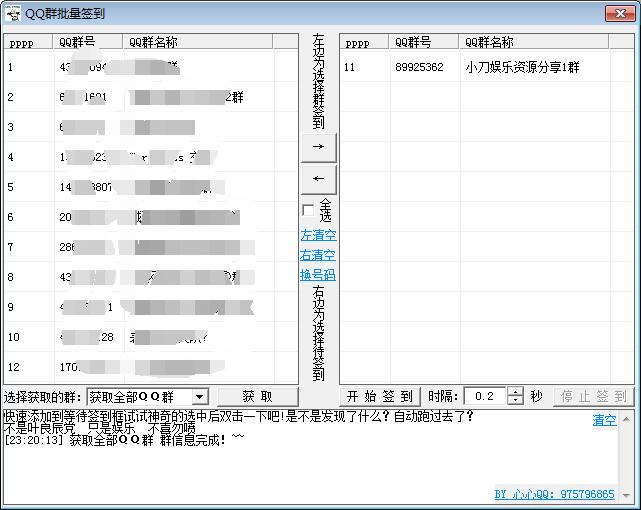
Task: Select row 8 in left group list
Action: [151, 277]
